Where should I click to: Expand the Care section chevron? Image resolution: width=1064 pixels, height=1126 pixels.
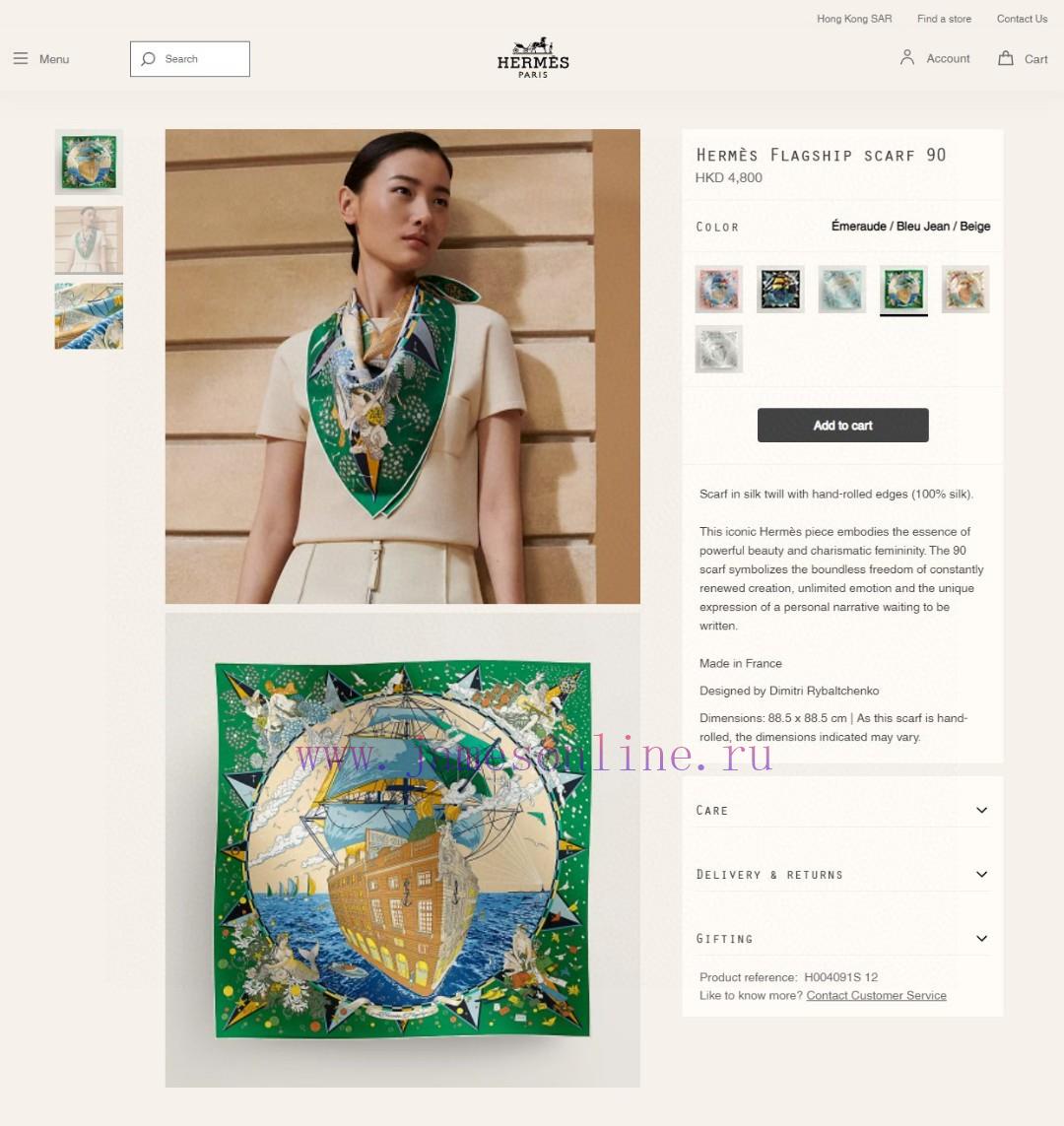tap(981, 810)
